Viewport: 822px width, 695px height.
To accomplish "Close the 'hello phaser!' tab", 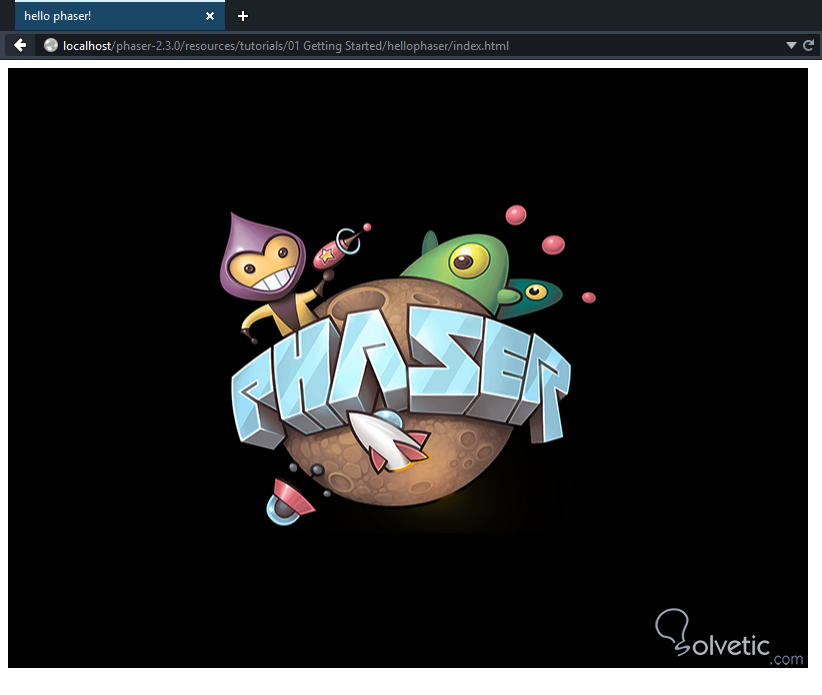I will (x=210, y=16).
